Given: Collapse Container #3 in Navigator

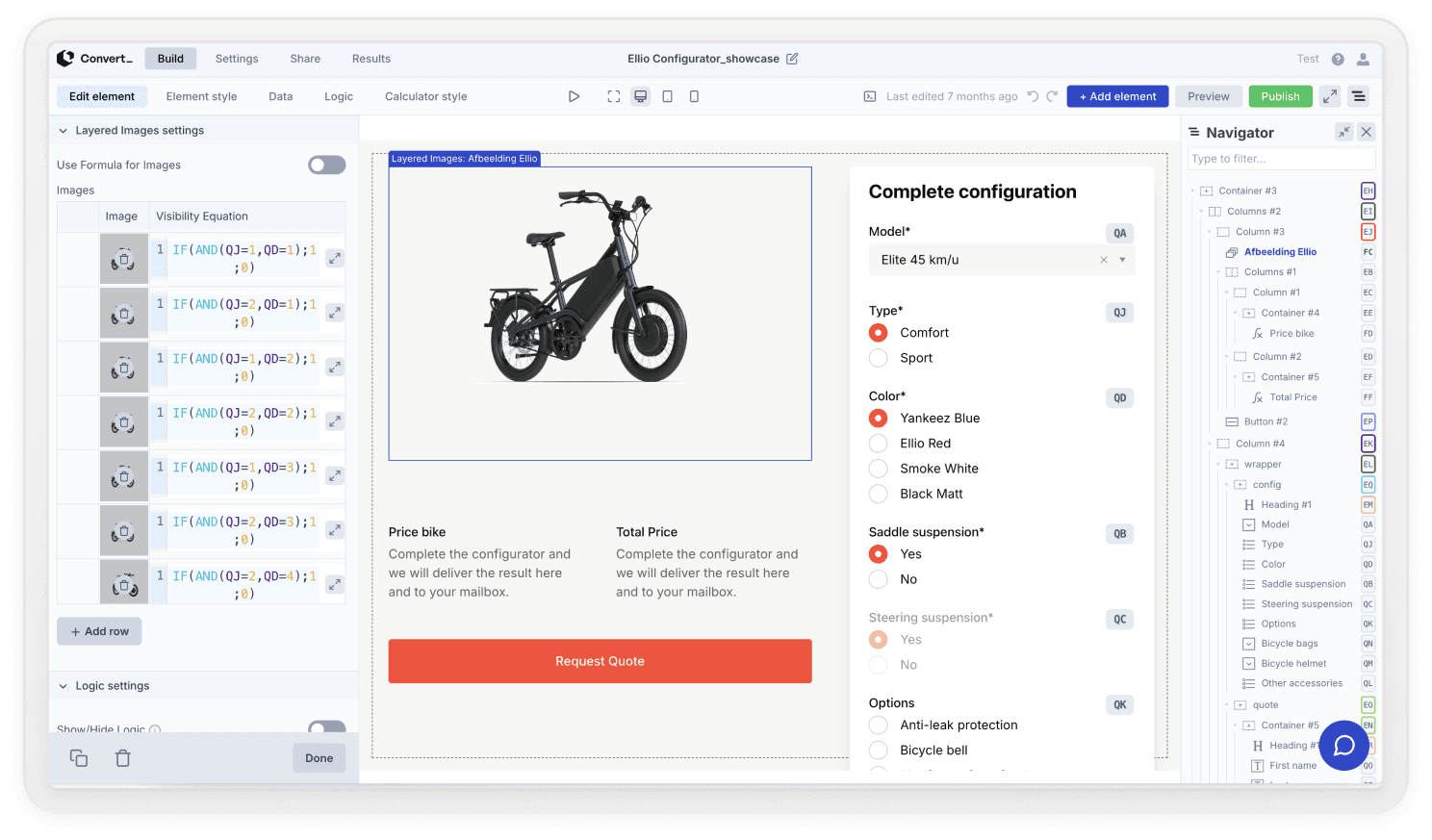Looking at the screenshot, I should click(1193, 191).
